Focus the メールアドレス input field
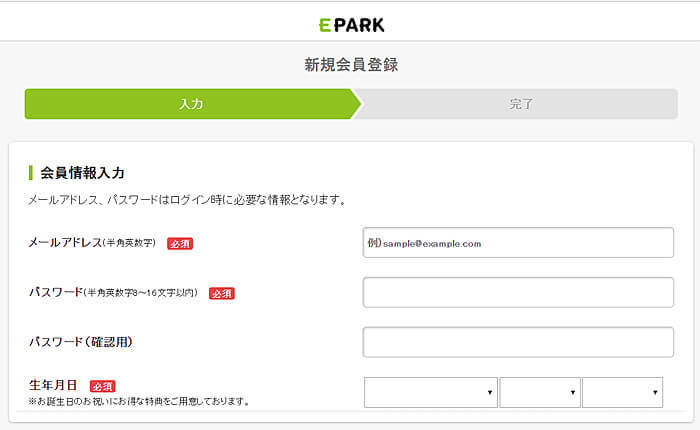Screen dimensions: 700x430 pos(518,243)
